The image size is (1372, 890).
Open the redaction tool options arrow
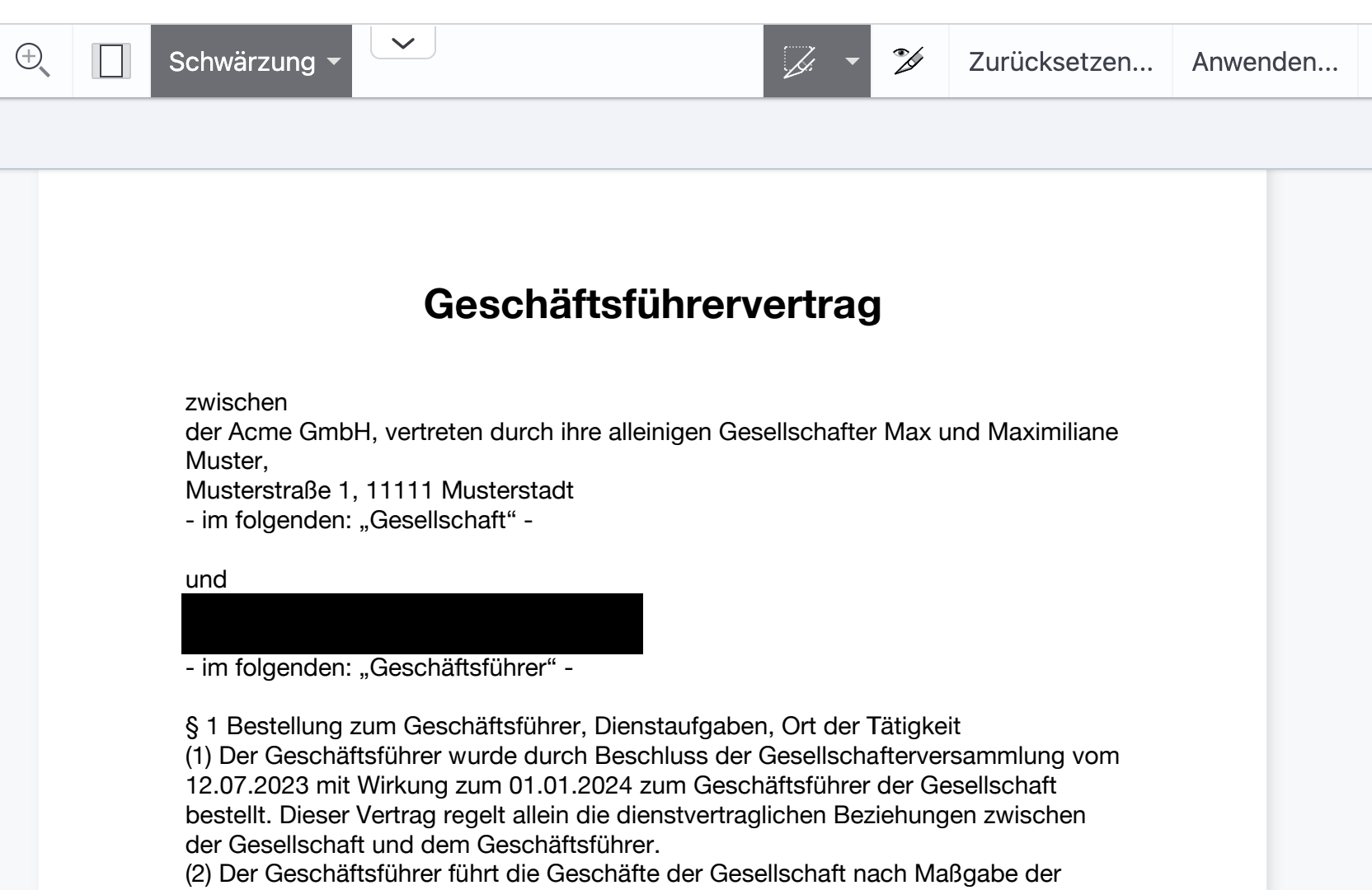(x=853, y=61)
